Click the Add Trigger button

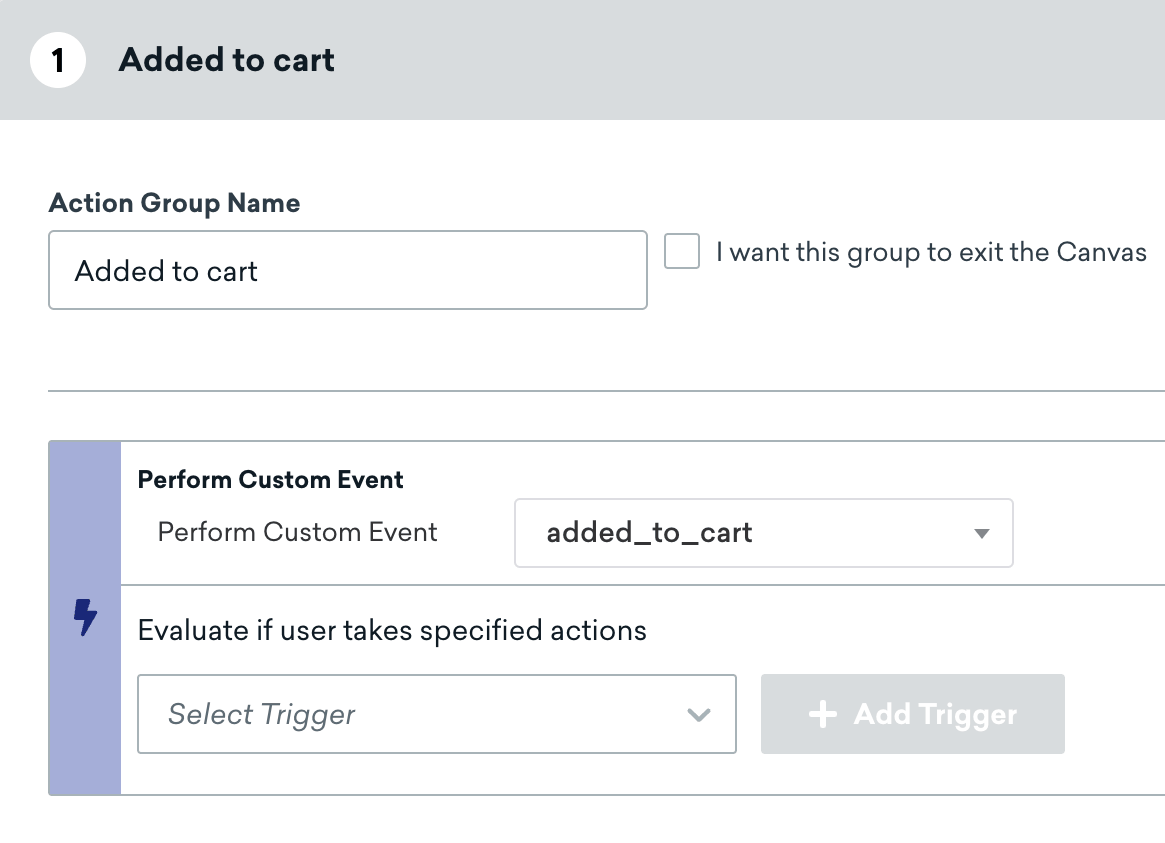pyautogui.click(x=912, y=714)
